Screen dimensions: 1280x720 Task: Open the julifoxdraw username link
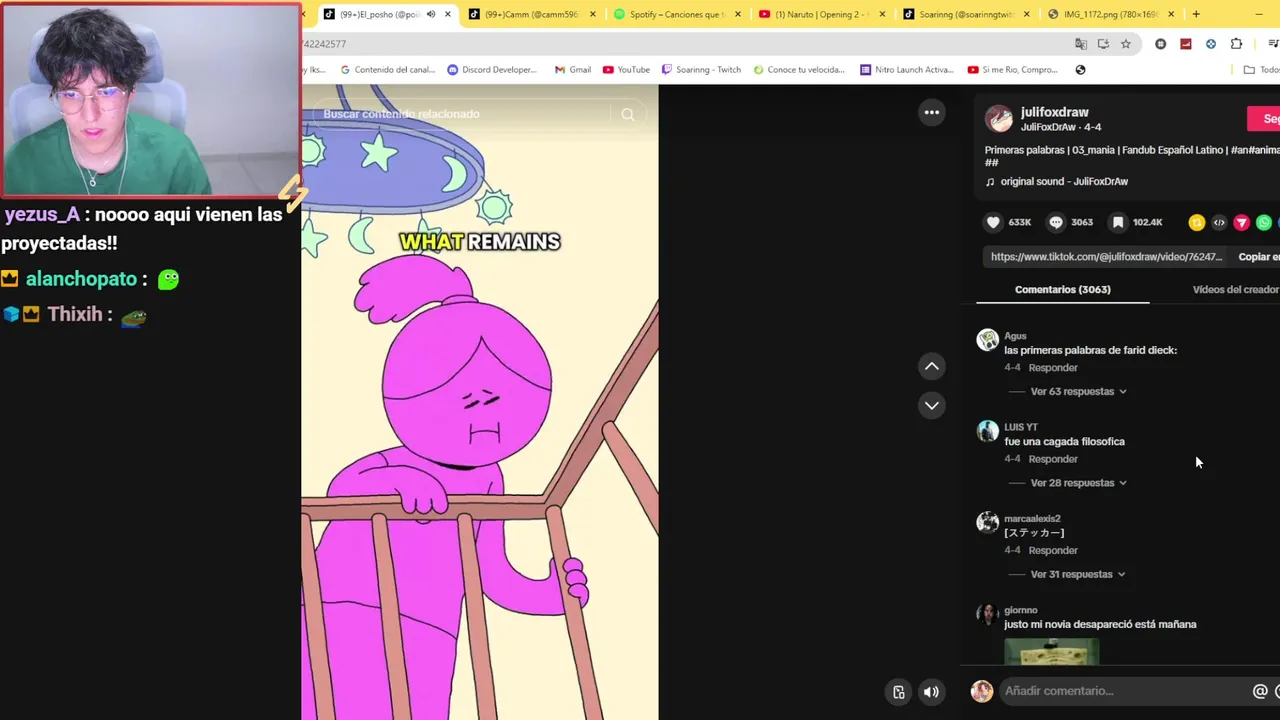(x=1054, y=112)
